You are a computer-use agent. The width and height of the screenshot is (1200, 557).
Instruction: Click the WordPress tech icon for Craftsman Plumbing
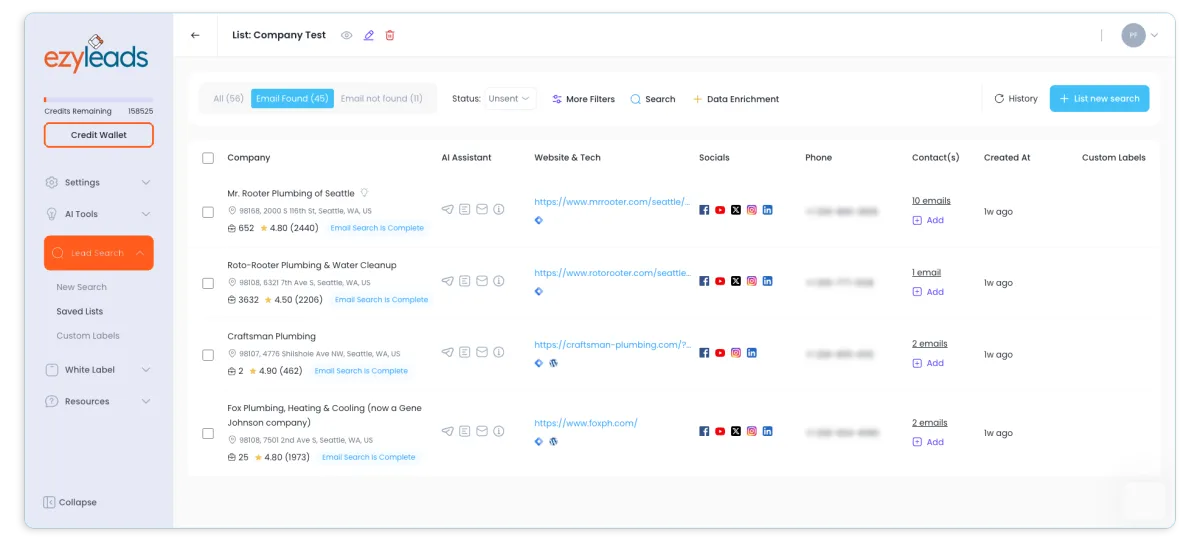point(553,363)
